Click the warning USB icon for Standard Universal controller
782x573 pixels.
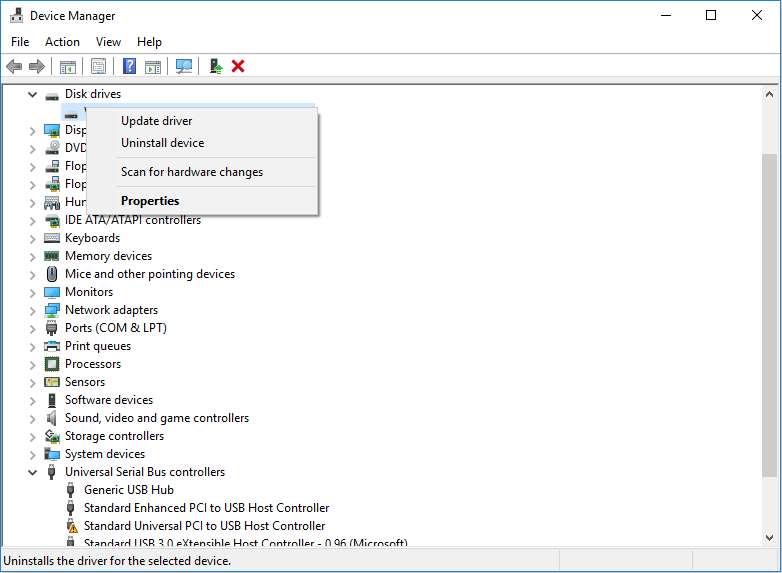coord(72,526)
